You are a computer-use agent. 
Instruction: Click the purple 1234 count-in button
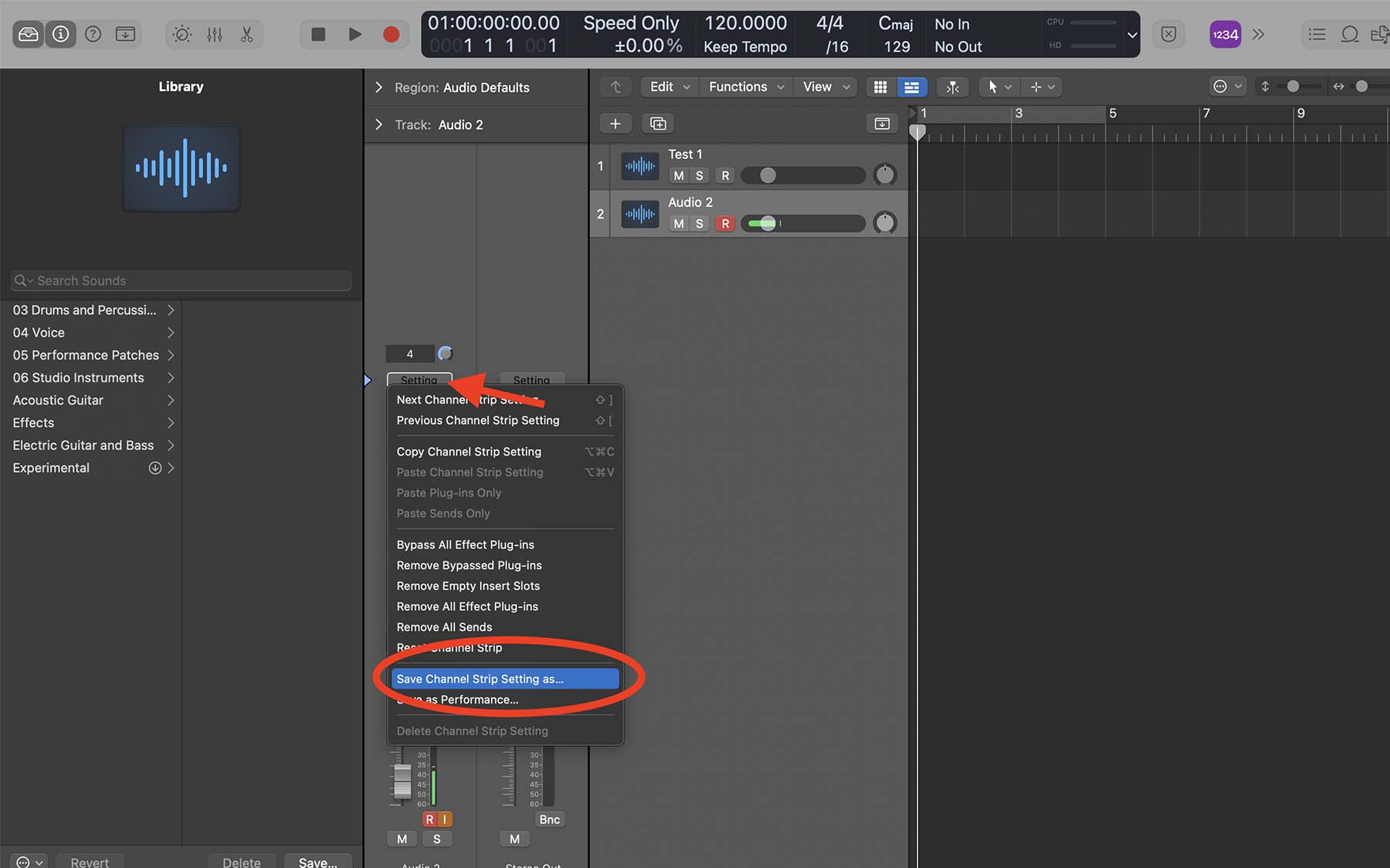pyautogui.click(x=1225, y=34)
